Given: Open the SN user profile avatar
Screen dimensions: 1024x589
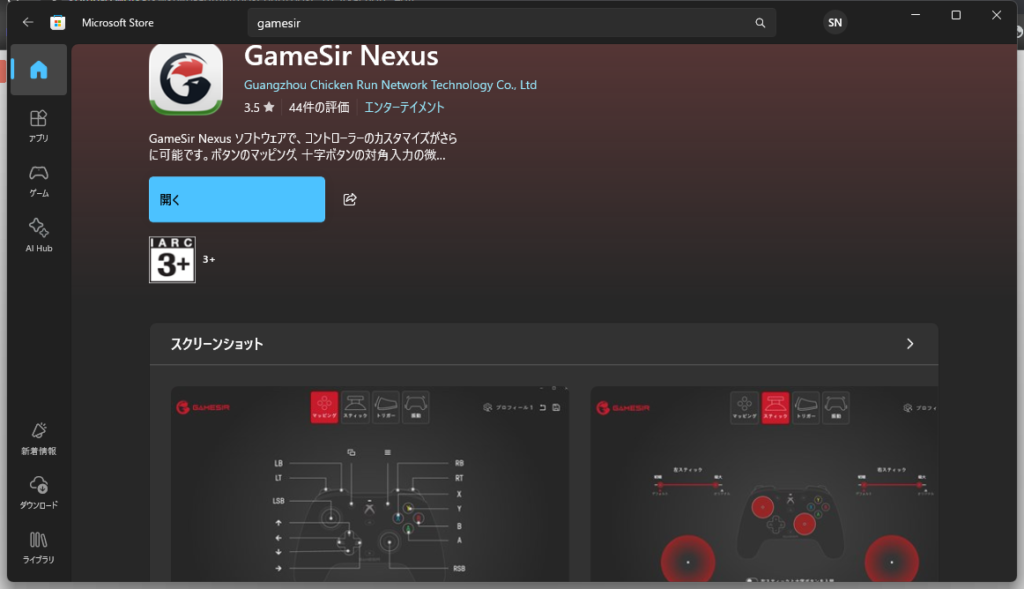Looking at the screenshot, I should (x=835, y=23).
